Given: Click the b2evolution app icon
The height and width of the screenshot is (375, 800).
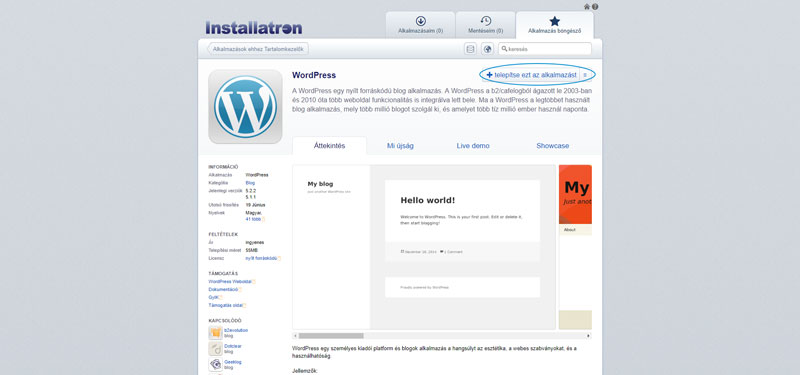Looking at the screenshot, I should click(215, 333).
